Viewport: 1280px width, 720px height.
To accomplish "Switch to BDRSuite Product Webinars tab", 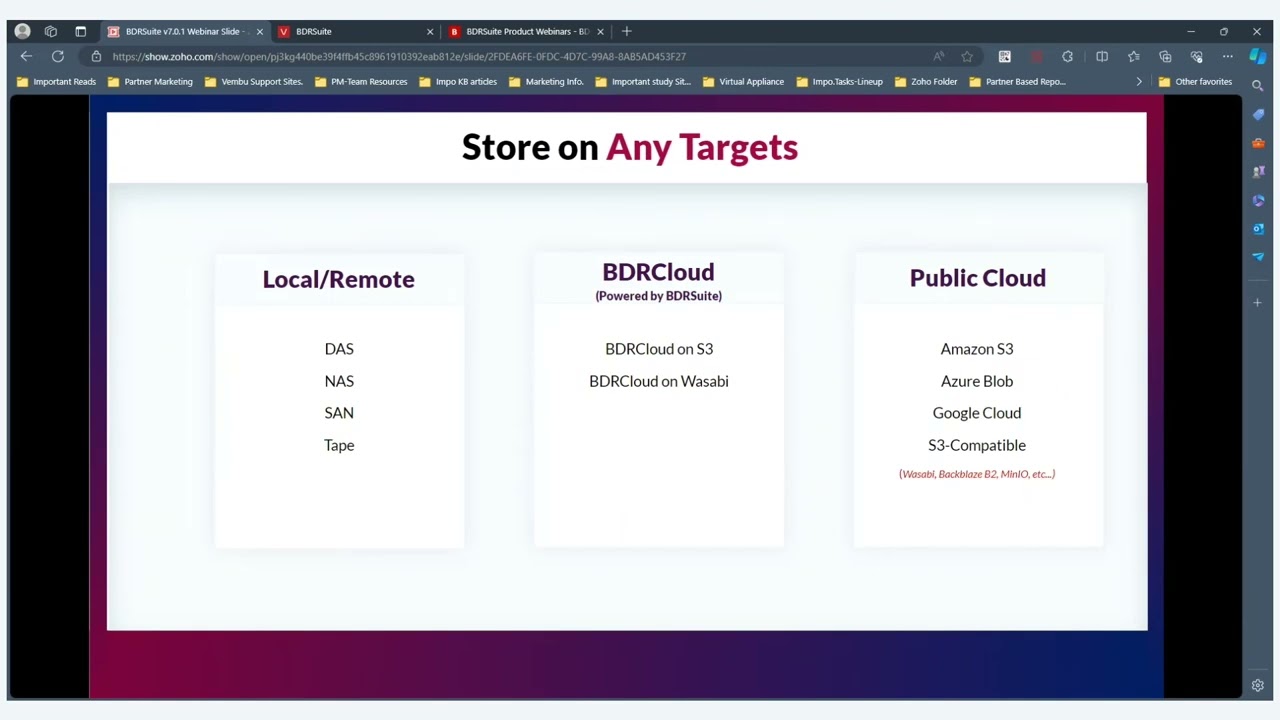I will [x=526, y=31].
